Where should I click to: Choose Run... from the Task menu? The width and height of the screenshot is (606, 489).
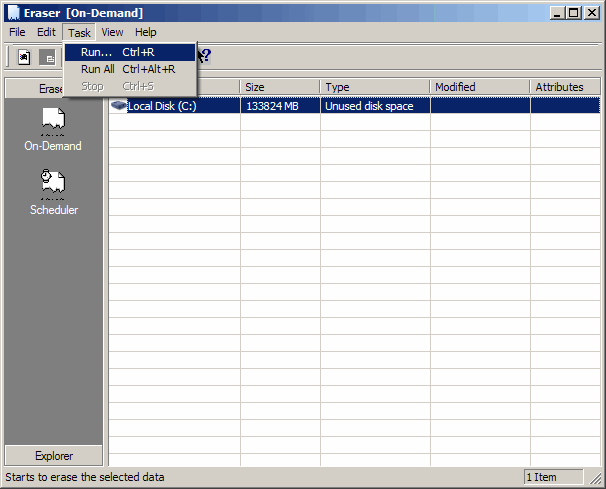[x=130, y=52]
